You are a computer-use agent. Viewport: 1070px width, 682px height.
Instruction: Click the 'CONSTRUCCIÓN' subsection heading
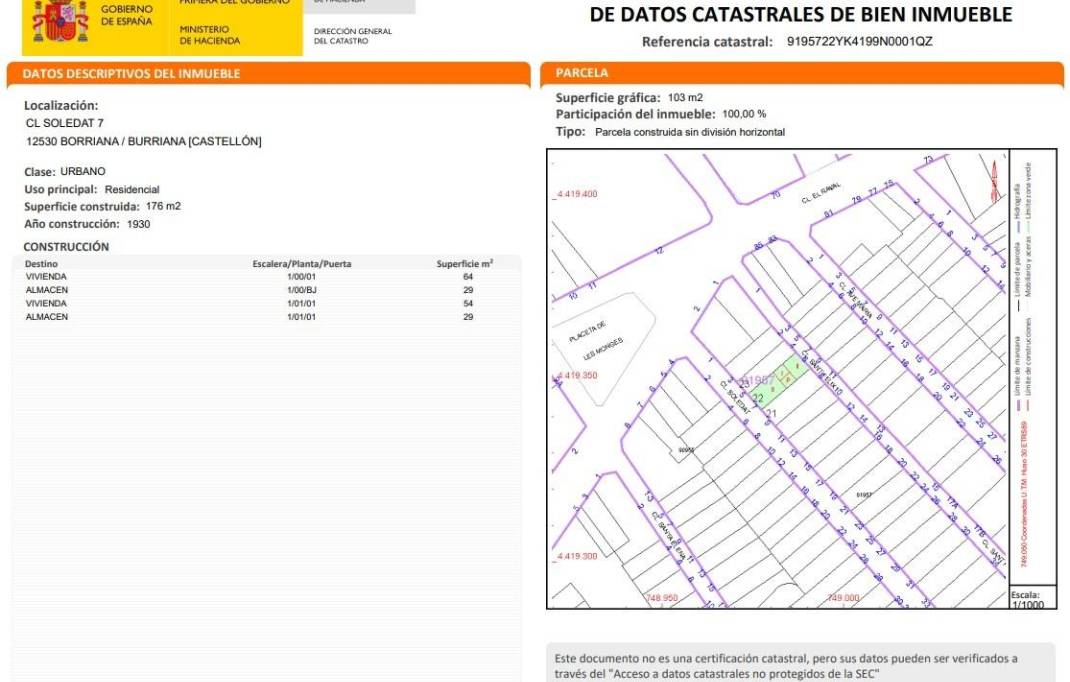66,246
